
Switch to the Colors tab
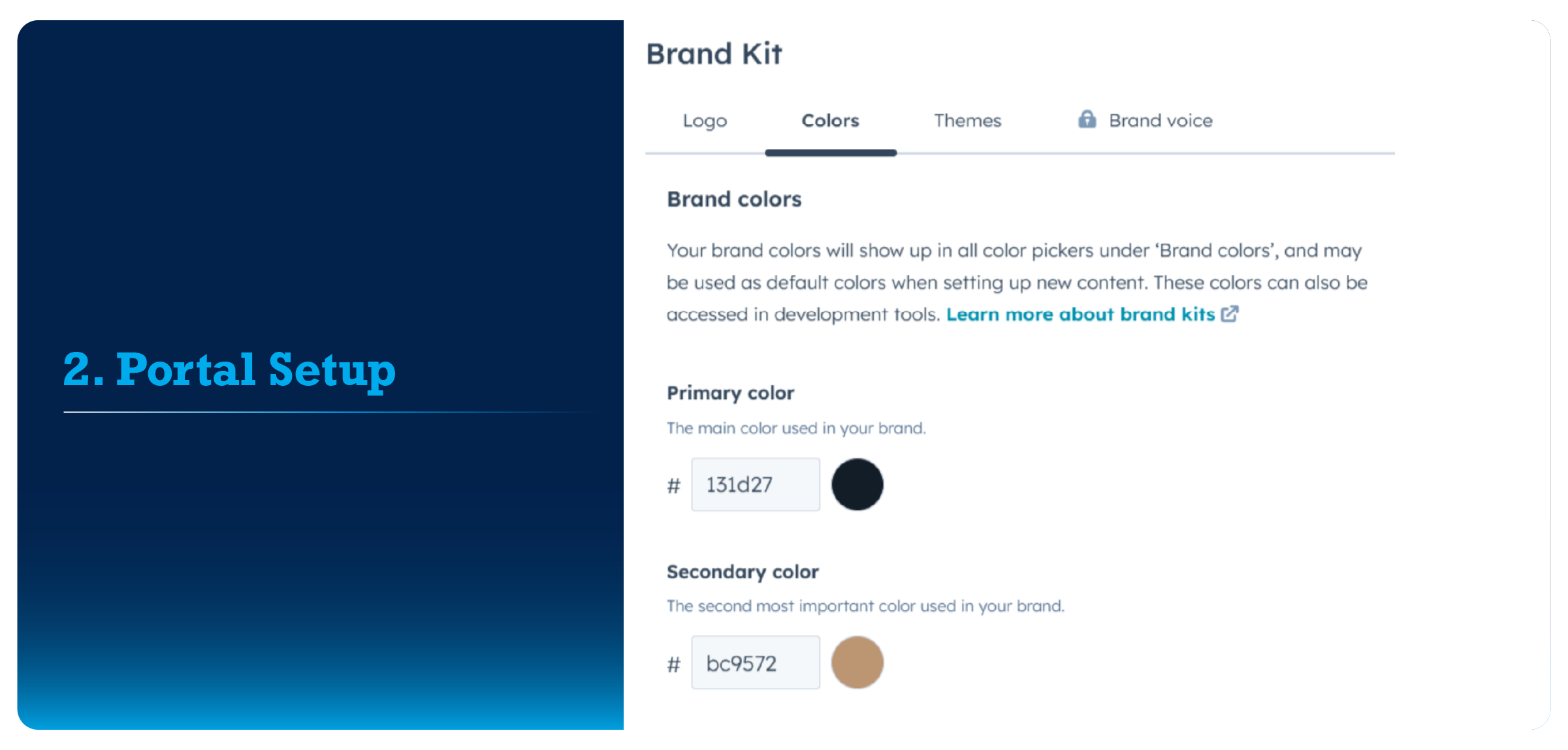[832, 120]
